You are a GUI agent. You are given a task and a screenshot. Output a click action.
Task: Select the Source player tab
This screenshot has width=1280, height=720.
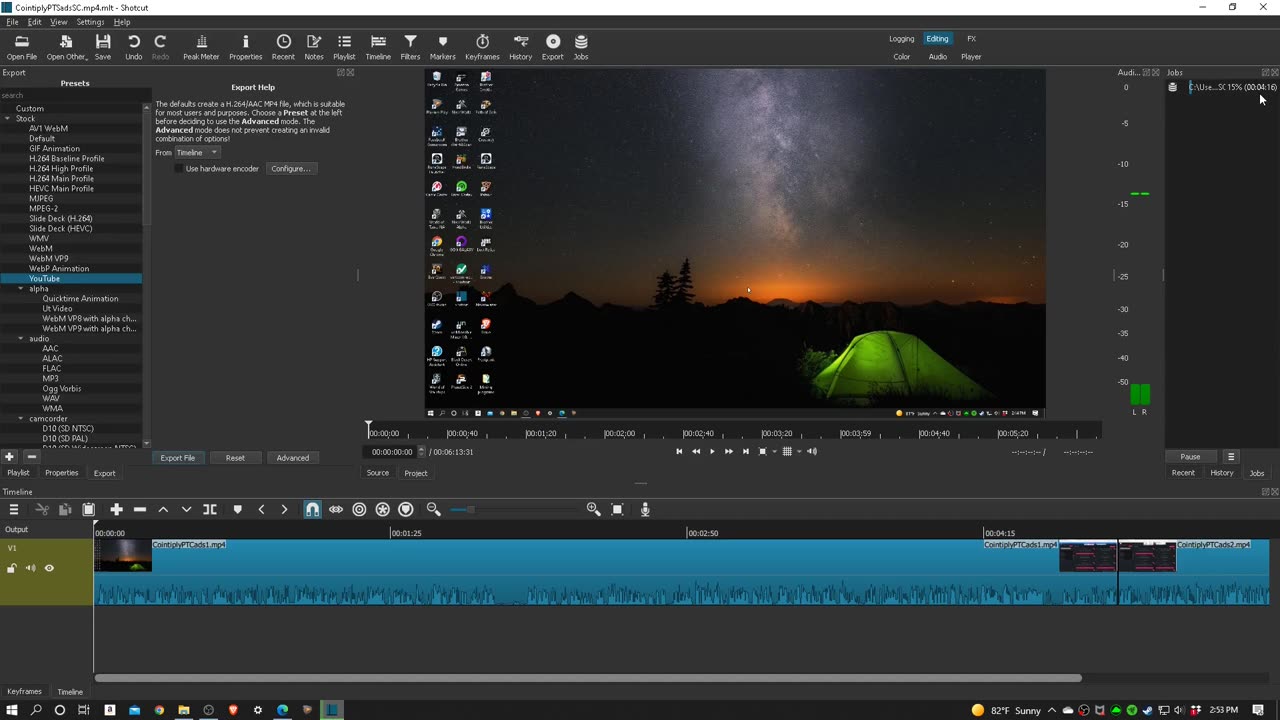(x=377, y=473)
